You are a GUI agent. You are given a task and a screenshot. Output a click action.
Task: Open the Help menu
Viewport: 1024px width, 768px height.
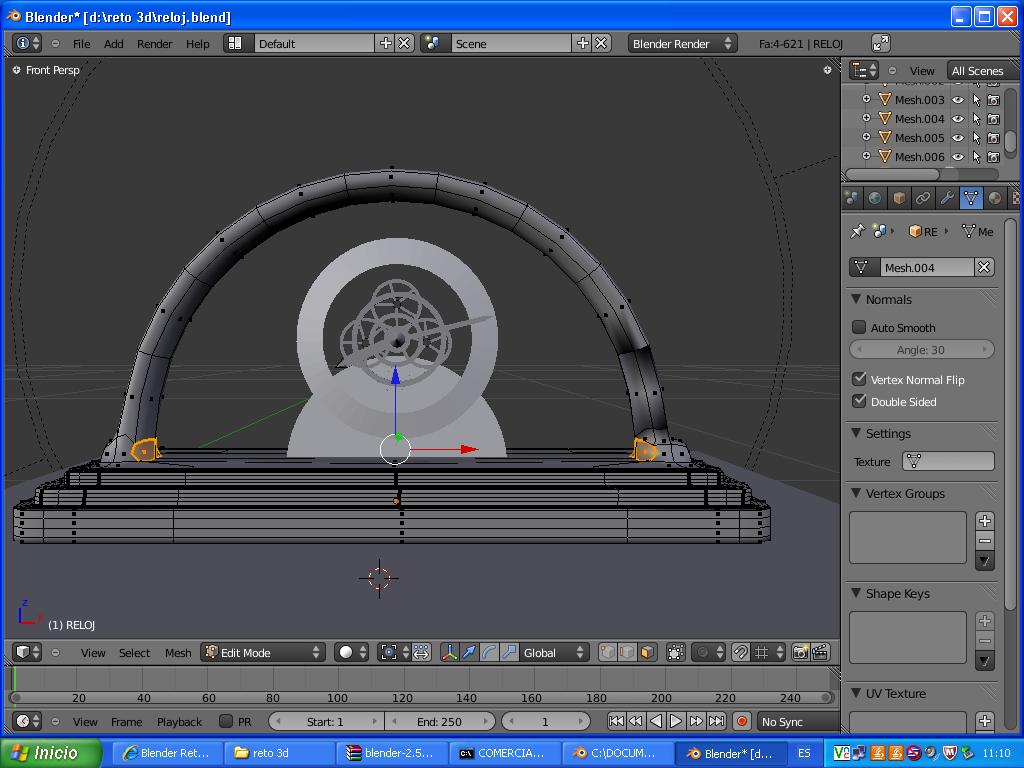click(198, 43)
